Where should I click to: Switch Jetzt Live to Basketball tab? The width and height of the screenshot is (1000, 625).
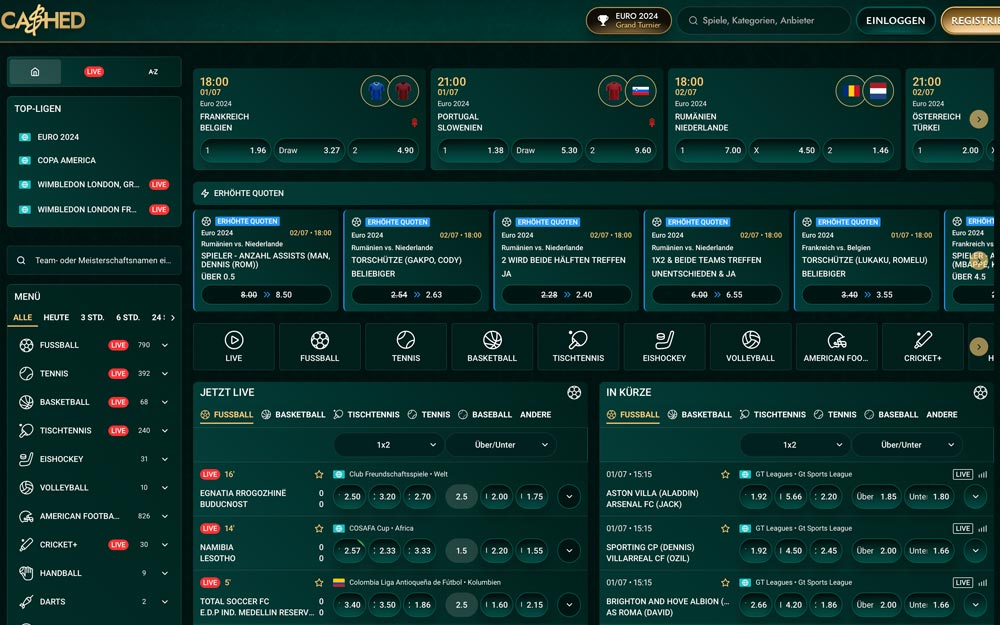(294, 415)
